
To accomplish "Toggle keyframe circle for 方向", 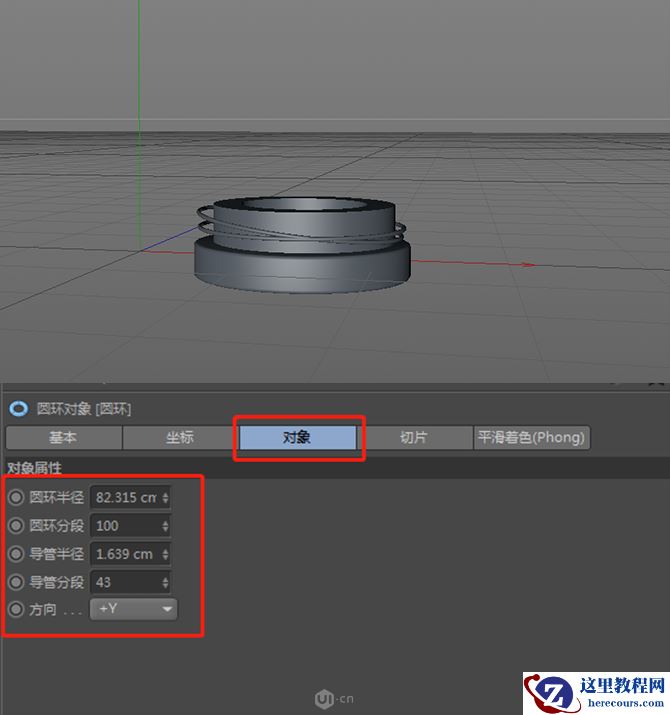I will click(16, 609).
